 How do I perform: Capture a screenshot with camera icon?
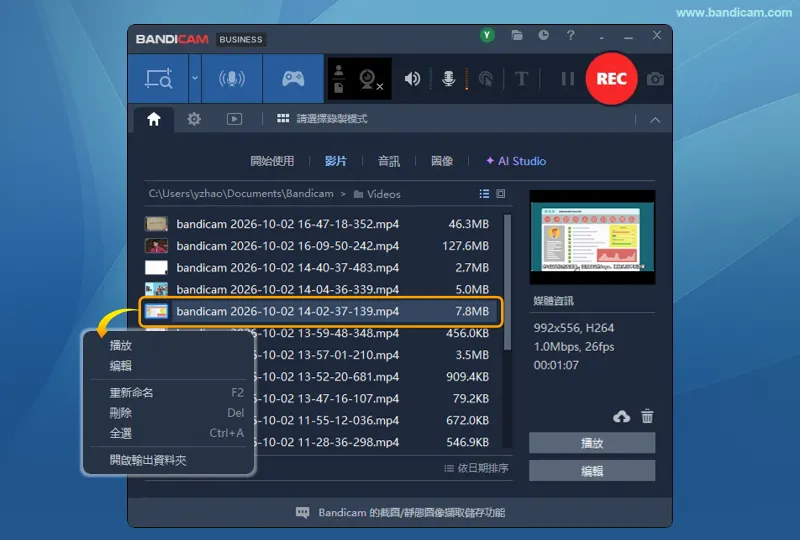[655, 79]
